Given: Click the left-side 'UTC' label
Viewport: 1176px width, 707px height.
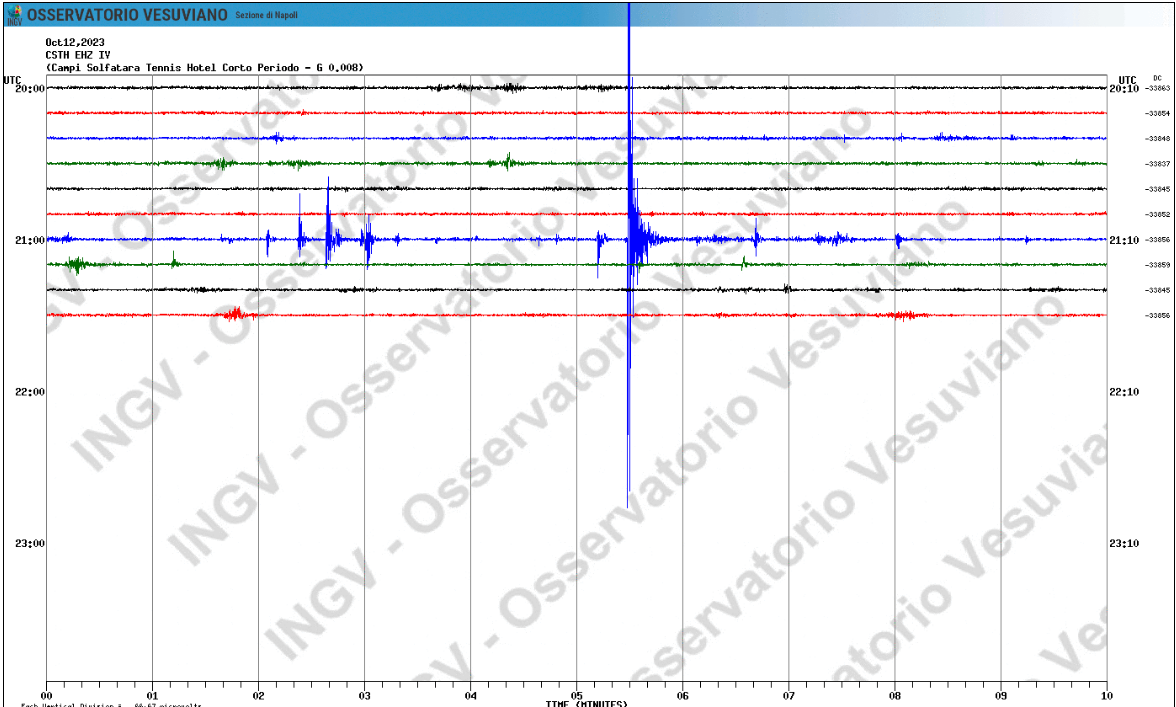Looking at the screenshot, I should tap(12, 79).
